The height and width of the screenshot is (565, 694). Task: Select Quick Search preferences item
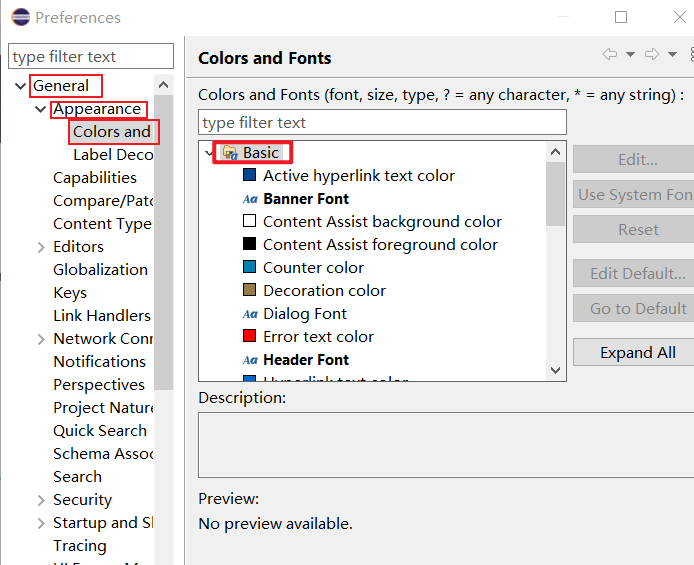[100, 430]
